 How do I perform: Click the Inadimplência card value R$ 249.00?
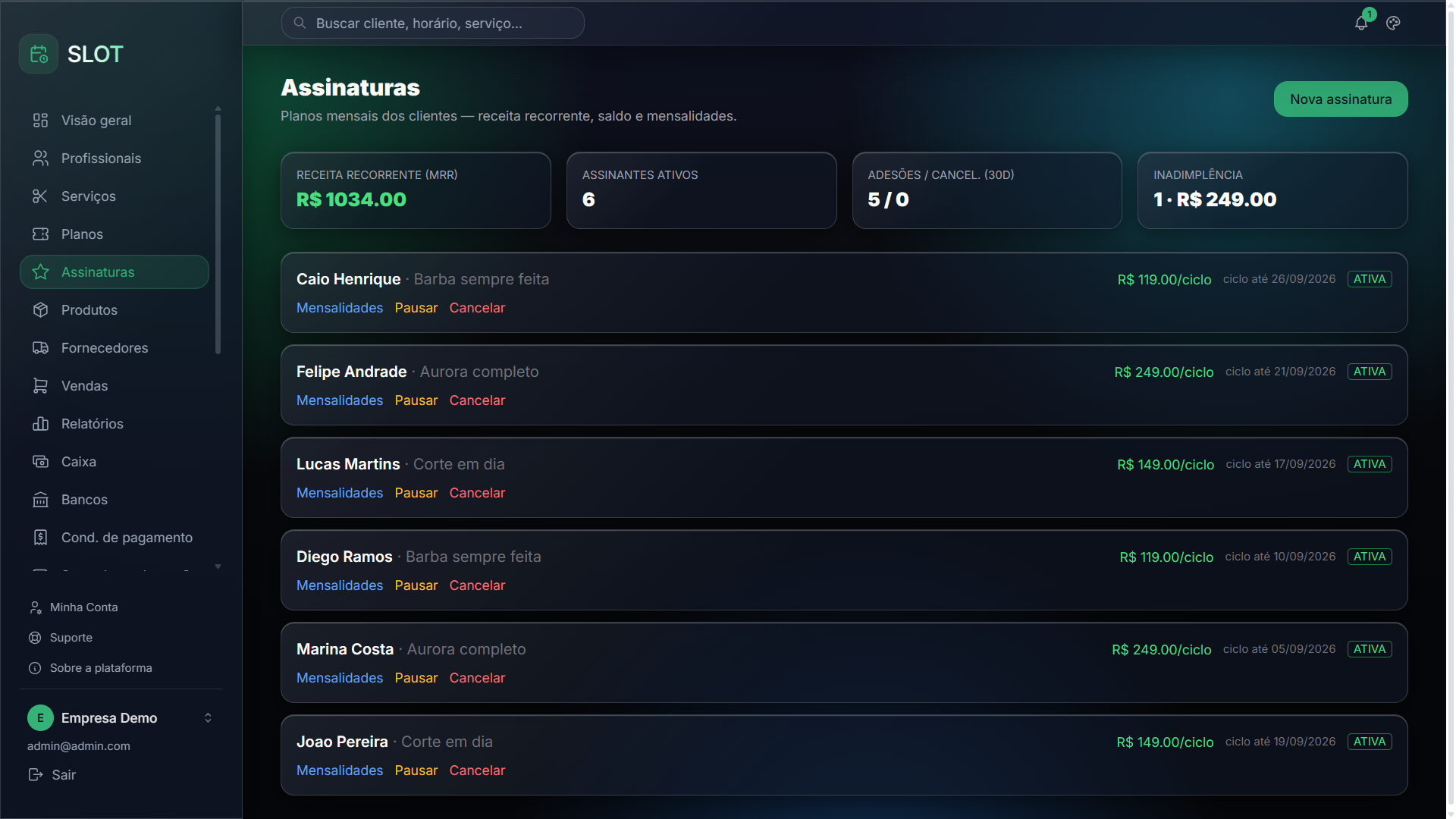point(1226,199)
